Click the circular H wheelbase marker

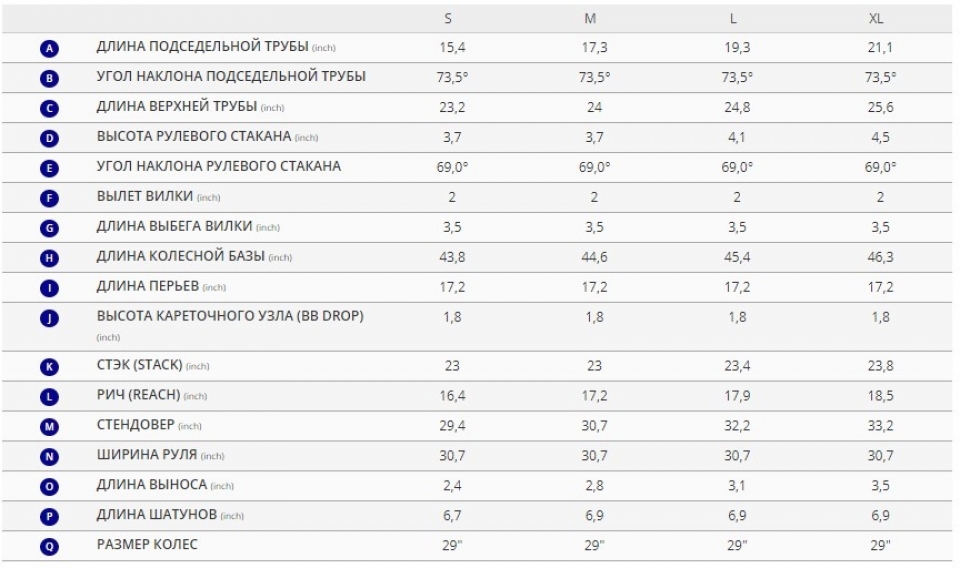point(50,258)
